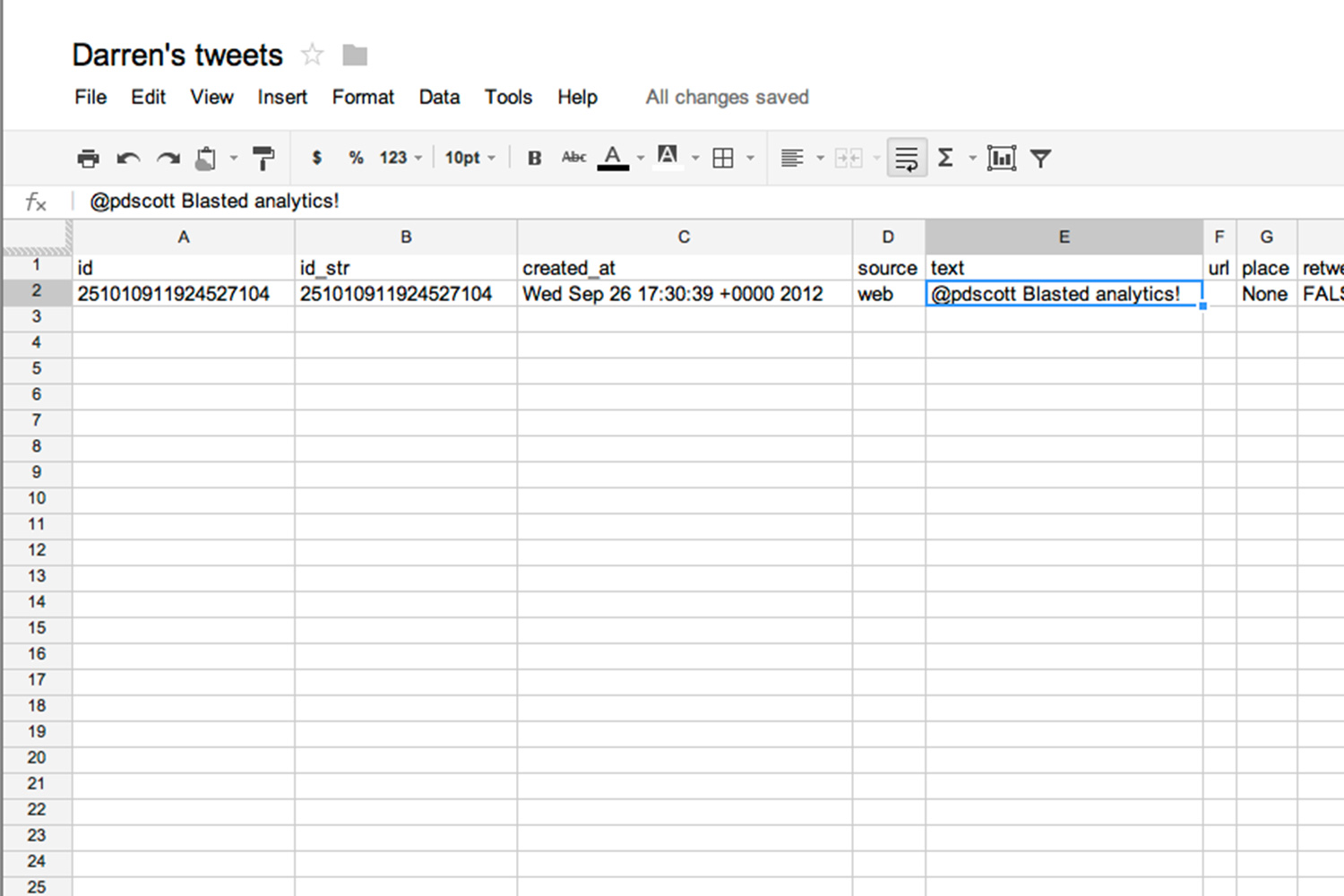Apply percent format icon
Screen dimensions: 1344x896
pyautogui.click(x=356, y=158)
